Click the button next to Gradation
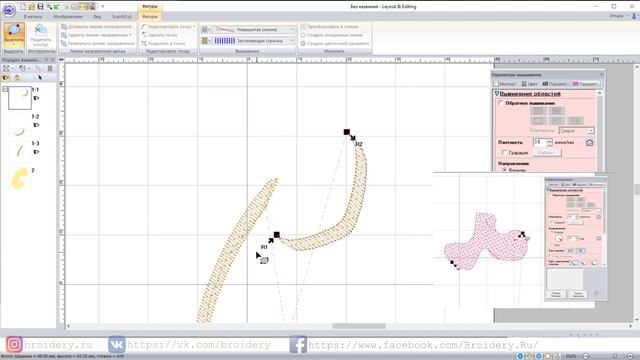The image size is (640, 360). [x=547, y=152]
